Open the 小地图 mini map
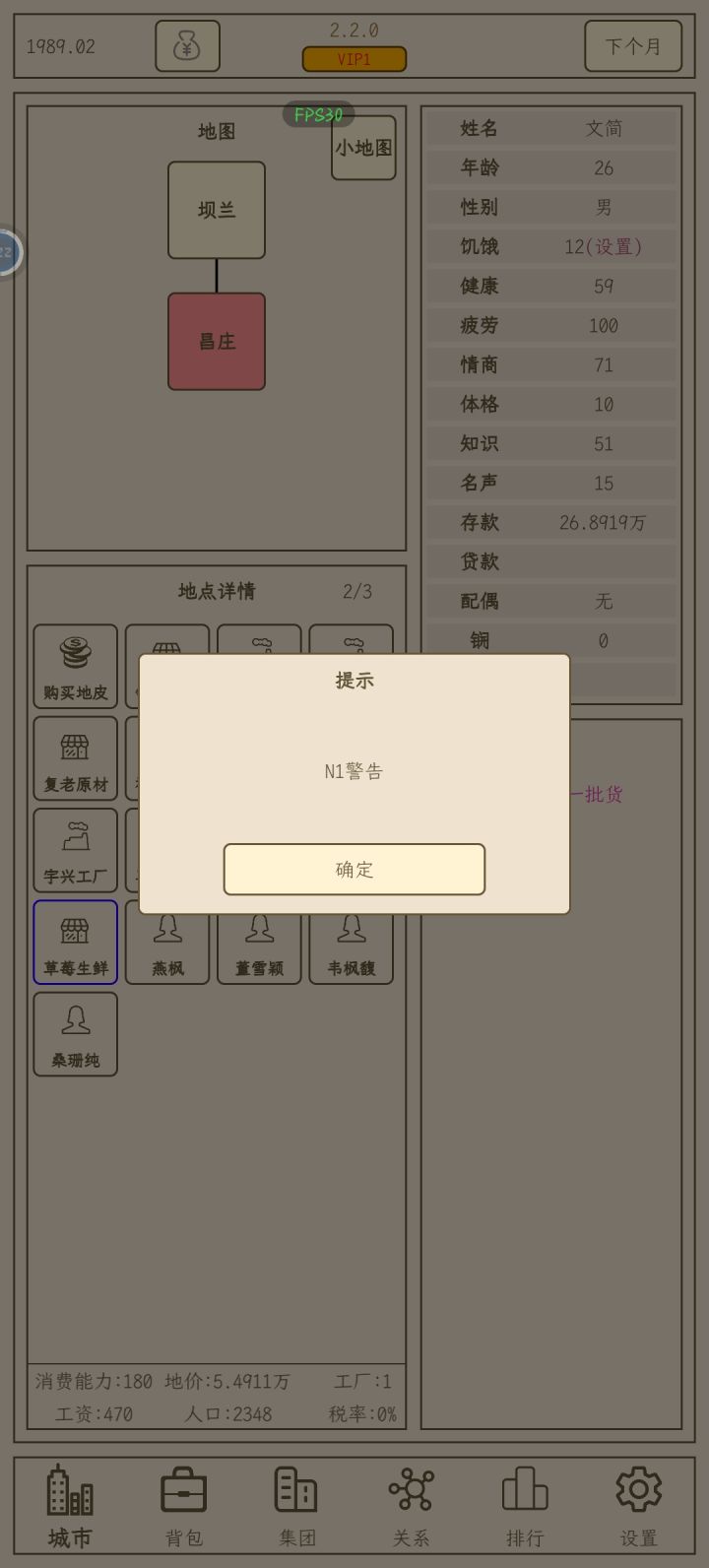The width and height of the screenshot is (709, 1568). [363, 148]
